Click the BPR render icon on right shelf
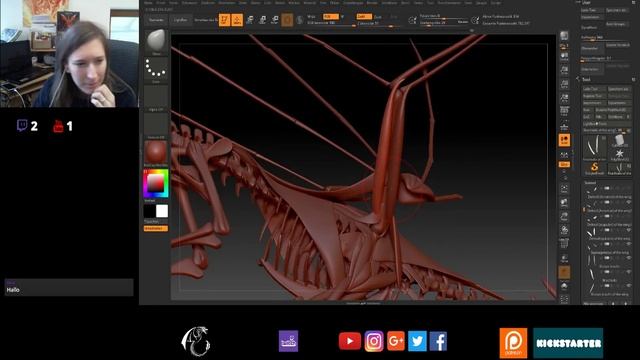Viewport: 640px width, 360px height. point(564,36)
